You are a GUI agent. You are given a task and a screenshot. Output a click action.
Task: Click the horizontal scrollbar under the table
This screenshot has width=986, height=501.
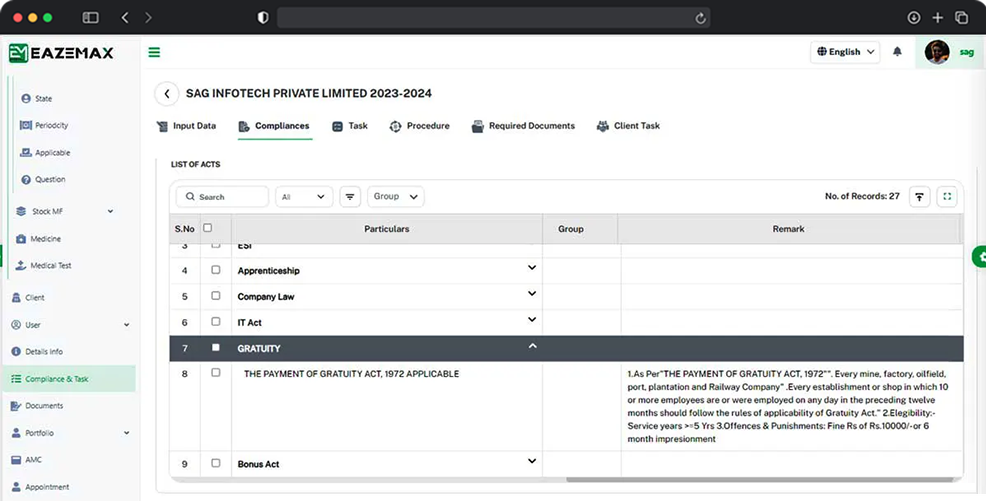760,480
